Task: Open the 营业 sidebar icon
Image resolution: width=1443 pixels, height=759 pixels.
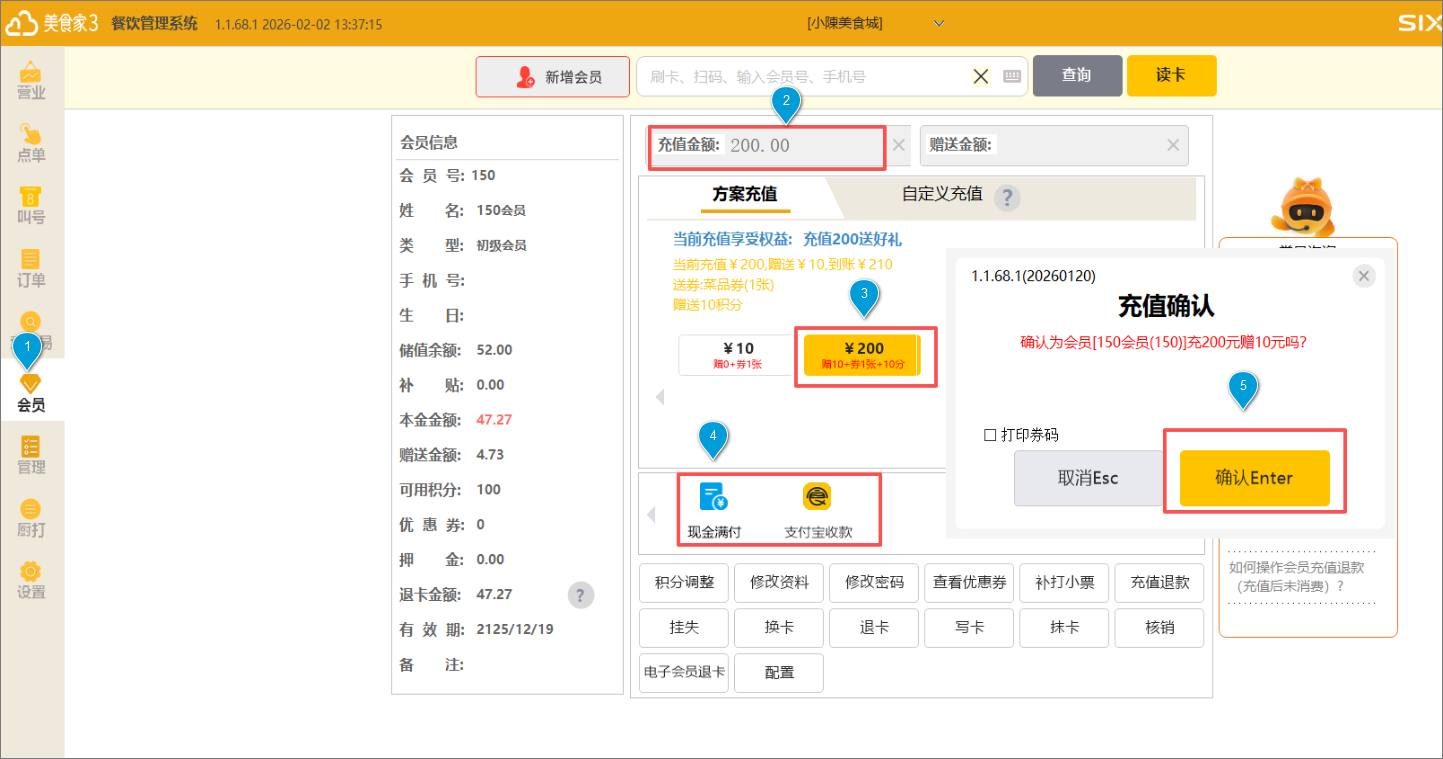Action: (31, 81)
